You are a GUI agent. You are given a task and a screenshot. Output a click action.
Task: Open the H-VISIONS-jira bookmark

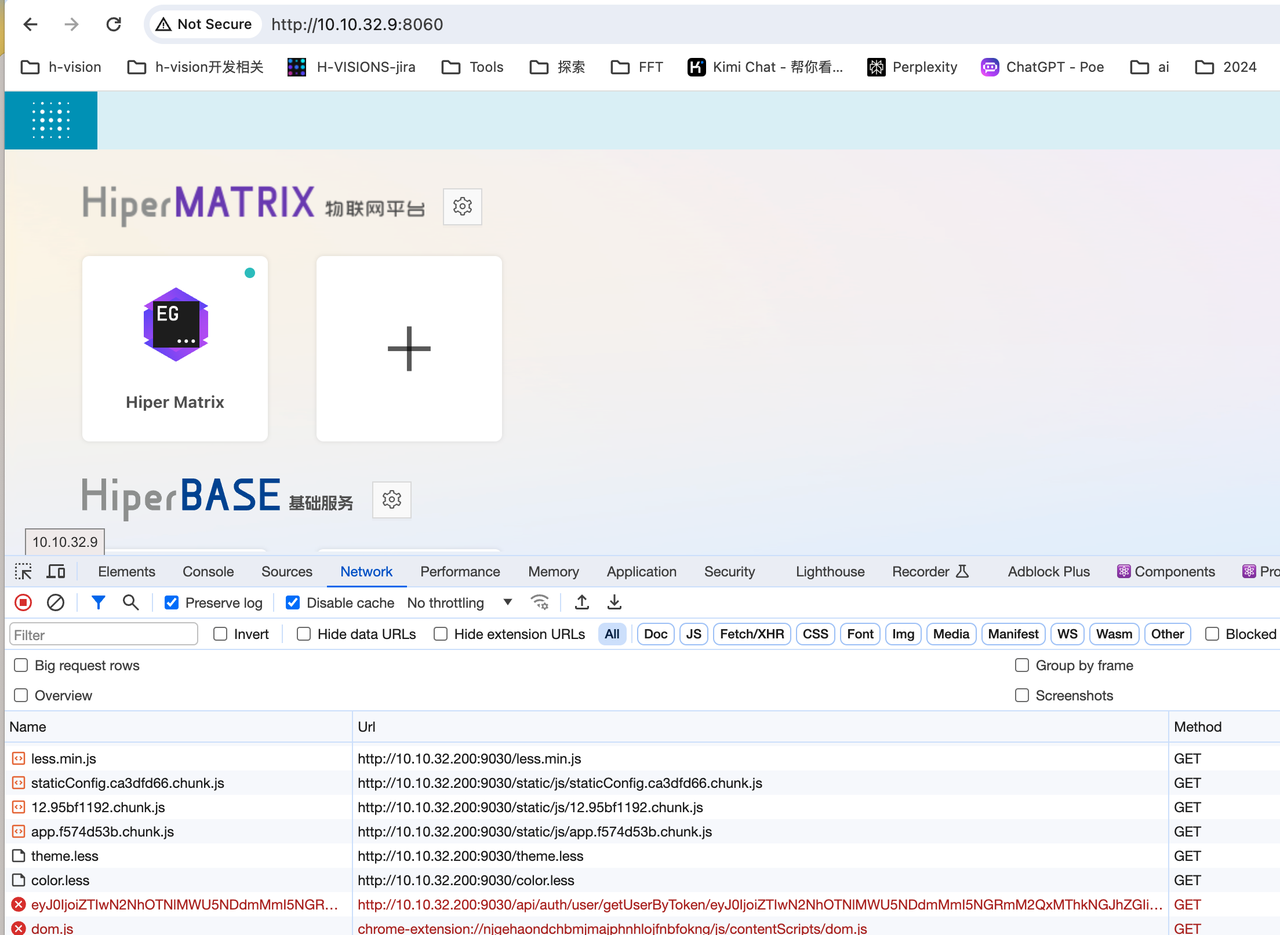tap(351, 67)
